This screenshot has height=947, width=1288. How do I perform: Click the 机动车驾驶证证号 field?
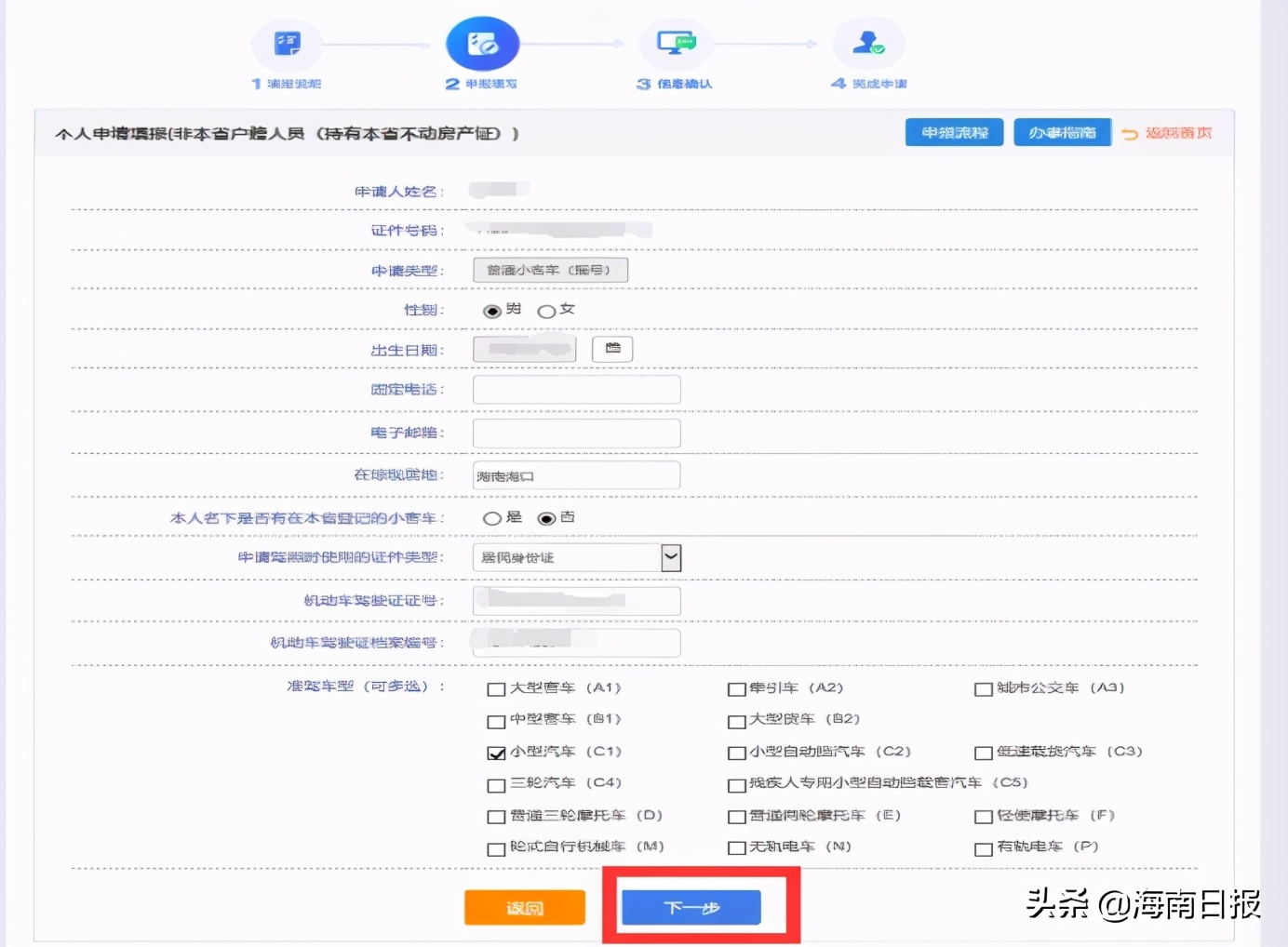(x=577, y=600)
